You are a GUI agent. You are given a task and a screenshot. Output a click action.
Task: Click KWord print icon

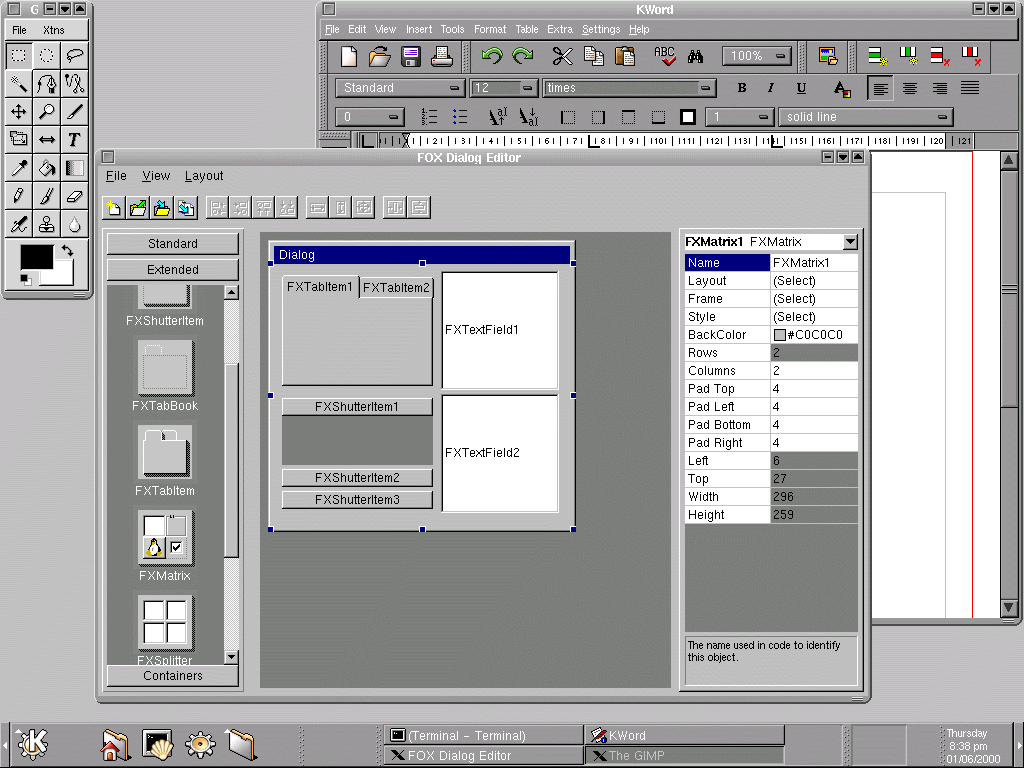click(442, 57)
